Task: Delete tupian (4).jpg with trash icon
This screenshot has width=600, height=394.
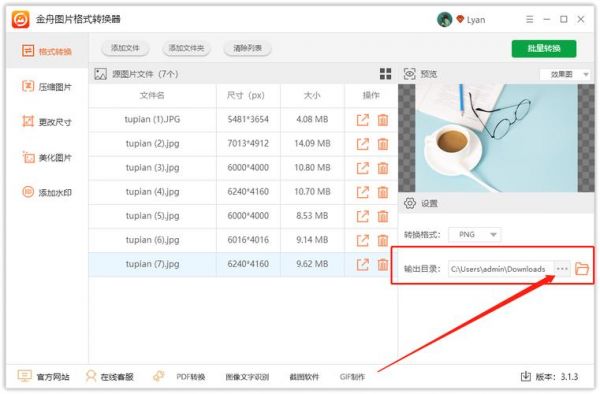Action: tap(383, 192)
